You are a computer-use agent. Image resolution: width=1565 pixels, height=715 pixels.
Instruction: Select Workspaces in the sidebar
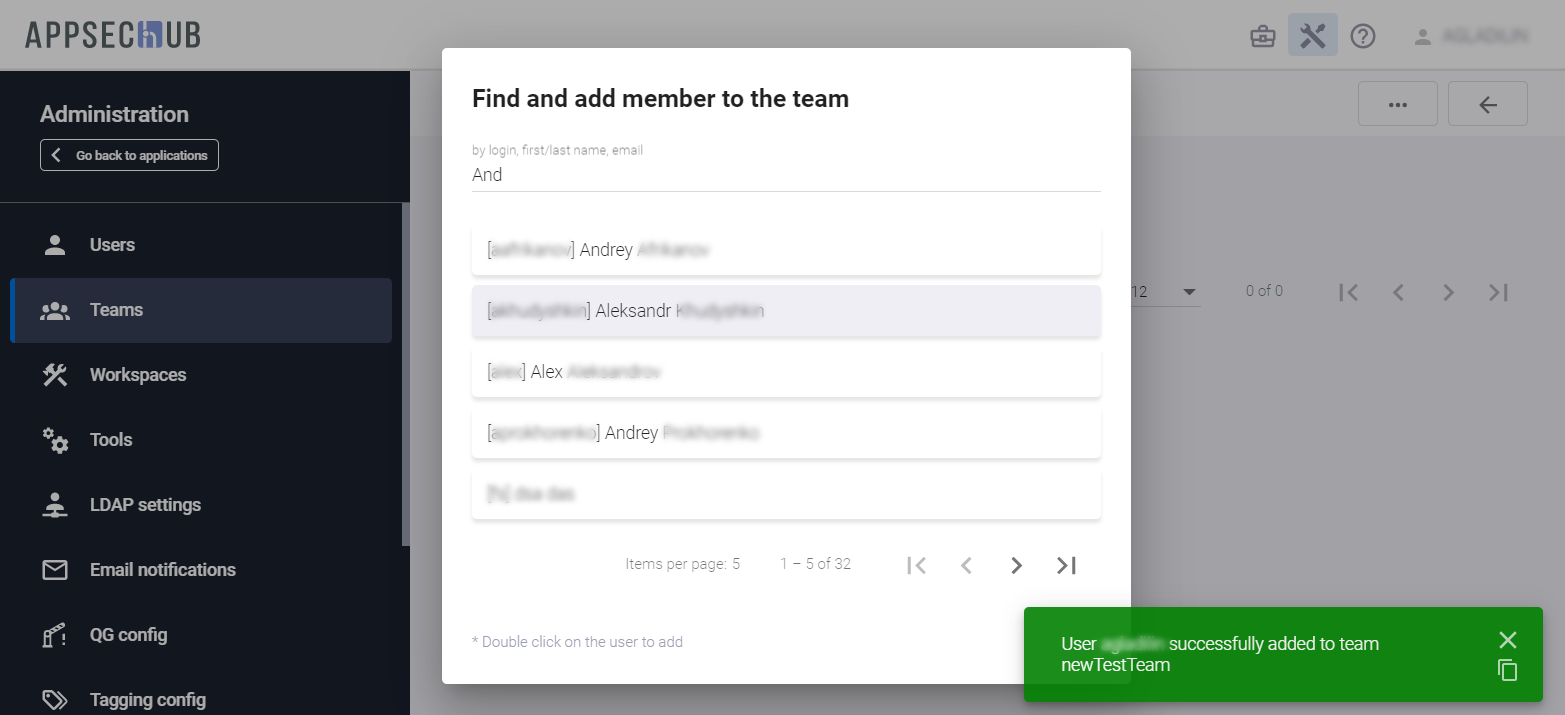(137, 375)
